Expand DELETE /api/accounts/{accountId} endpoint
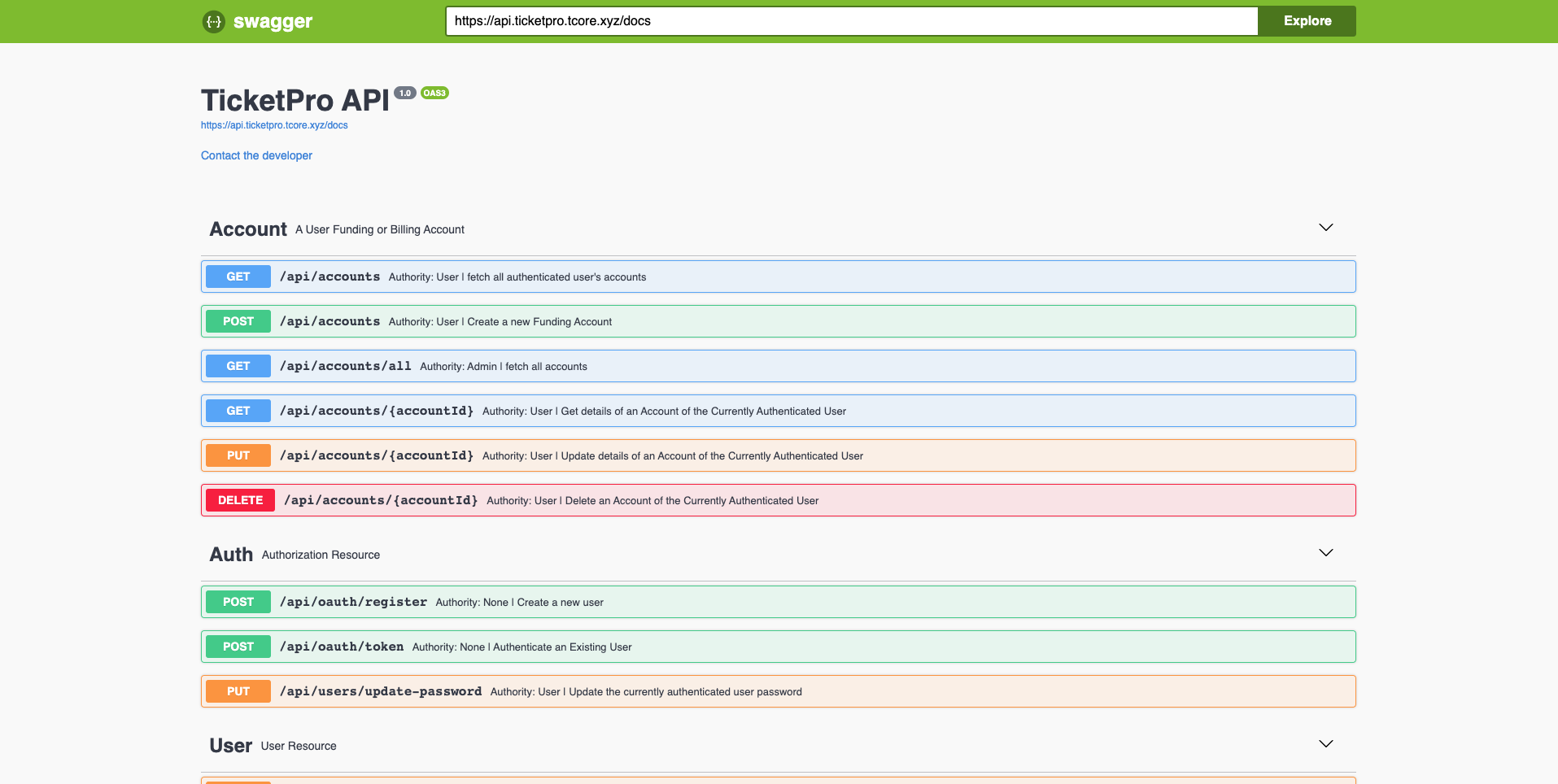Viewport: 1558px width, 784px height. (779, 500)
